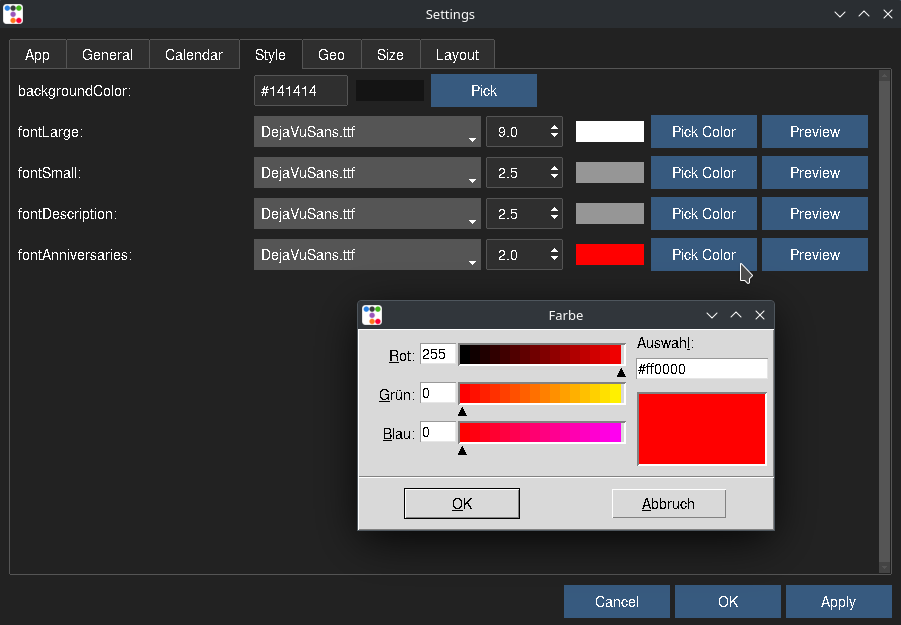901x625 pixels.
Task: Open the Layout tab
Action: (457, 55)
